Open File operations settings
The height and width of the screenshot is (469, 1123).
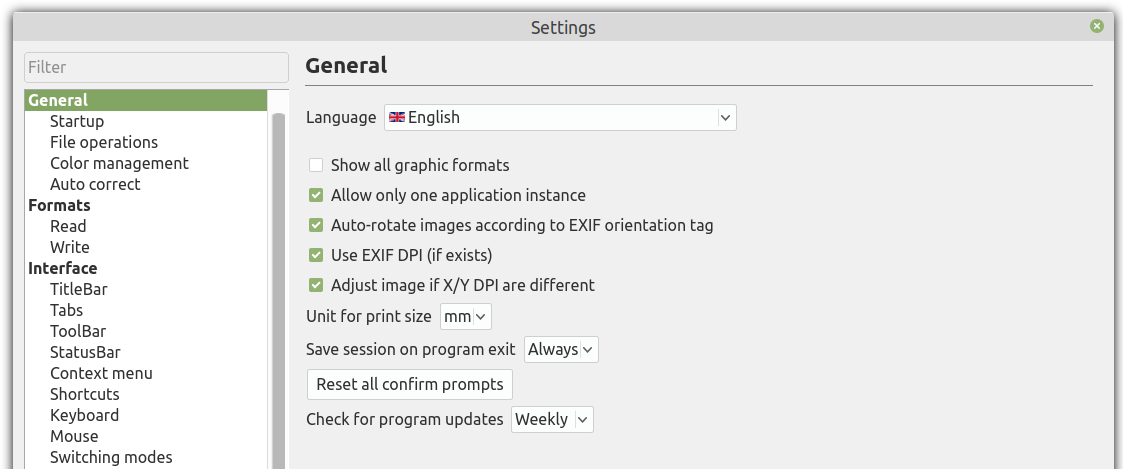pyautogui.click(x=104, y=142)
